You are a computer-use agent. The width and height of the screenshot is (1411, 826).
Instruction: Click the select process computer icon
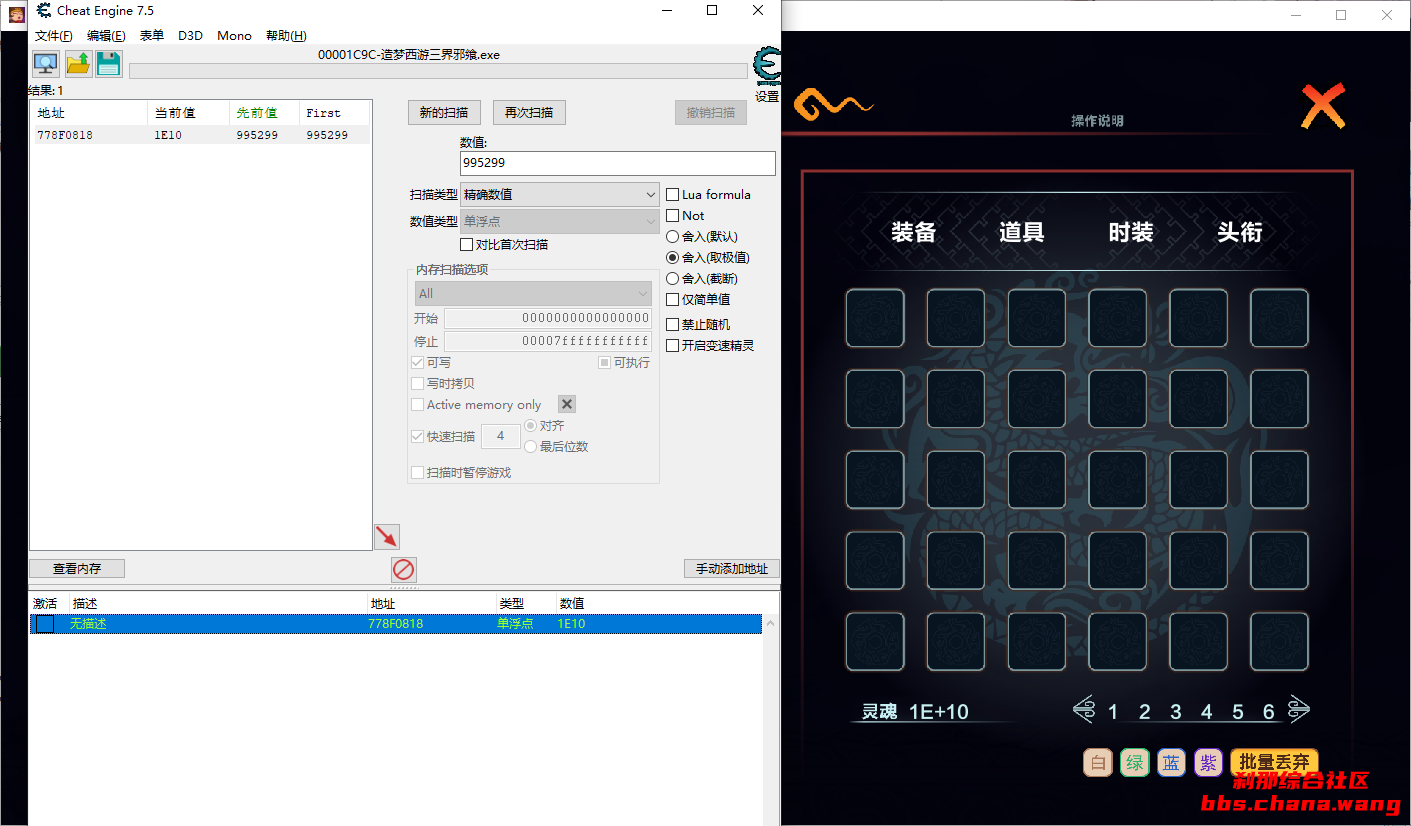[x=46, y=64]
